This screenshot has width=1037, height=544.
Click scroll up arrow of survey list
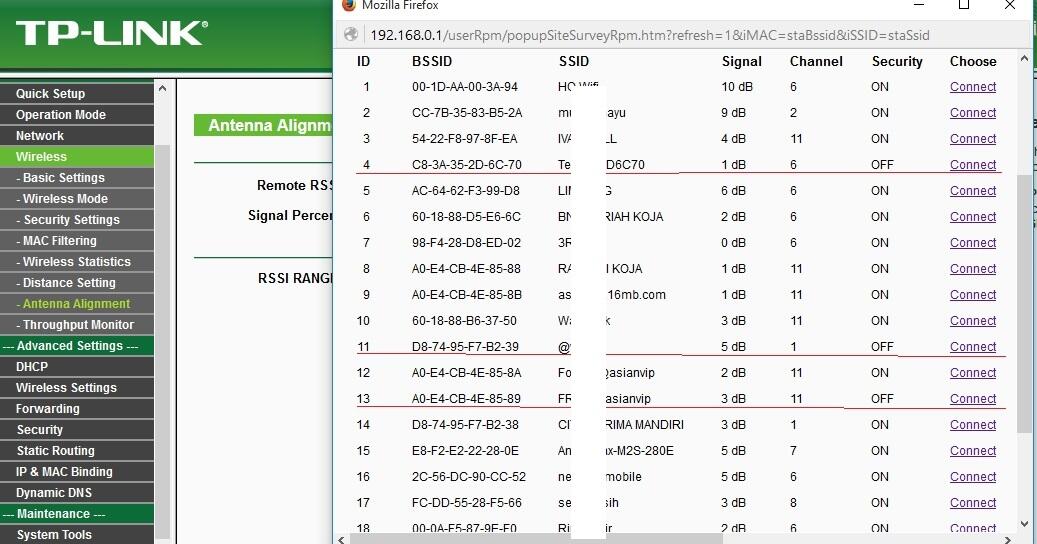[1024, 58]
